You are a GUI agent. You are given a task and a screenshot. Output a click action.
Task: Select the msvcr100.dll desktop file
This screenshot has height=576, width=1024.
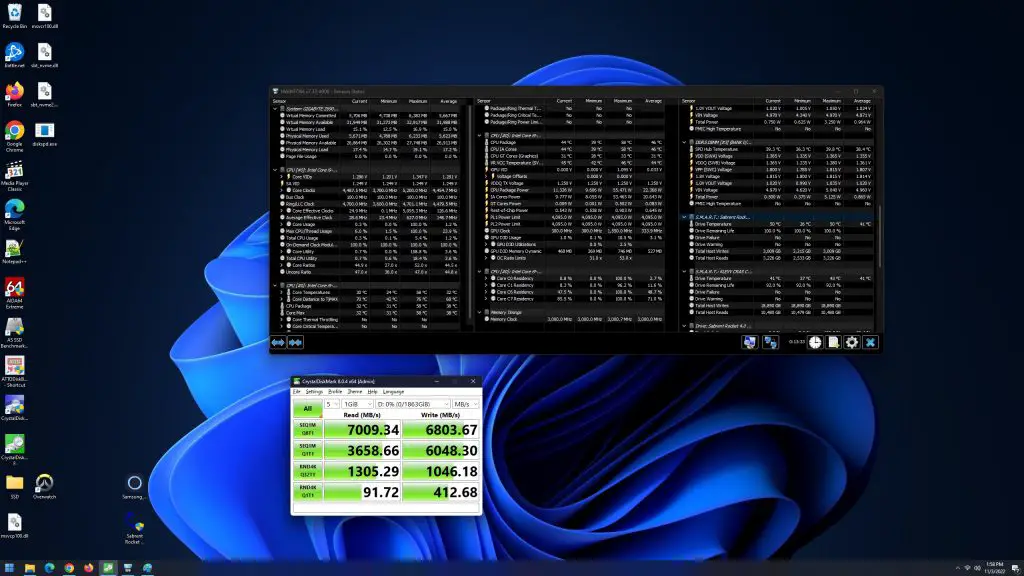point(44,16)
